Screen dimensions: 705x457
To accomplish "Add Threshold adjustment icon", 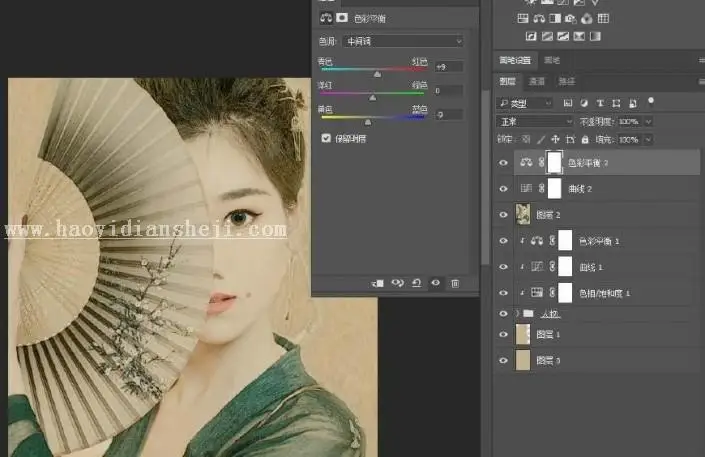I will coord(563,36).
